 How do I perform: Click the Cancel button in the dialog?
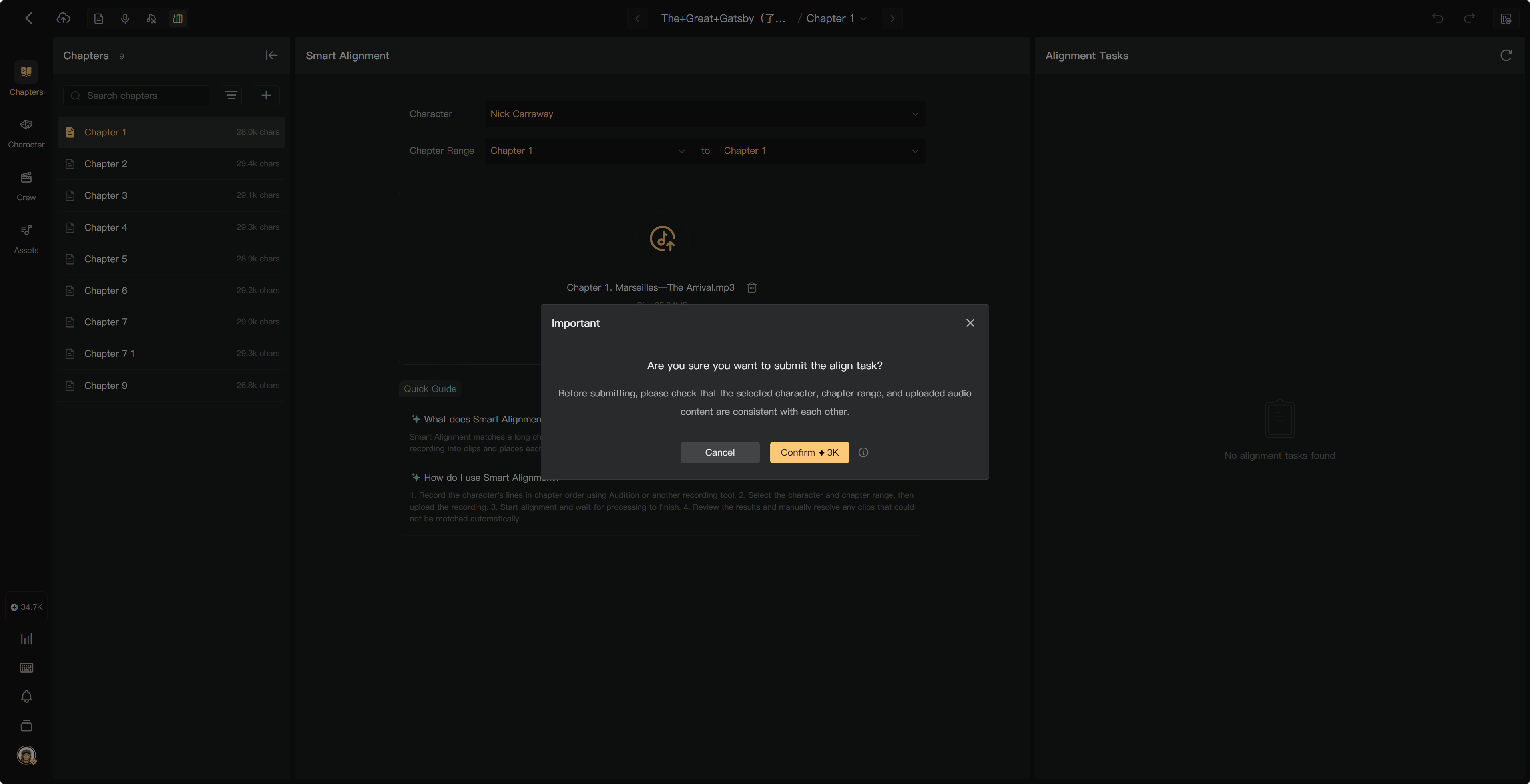719,453
